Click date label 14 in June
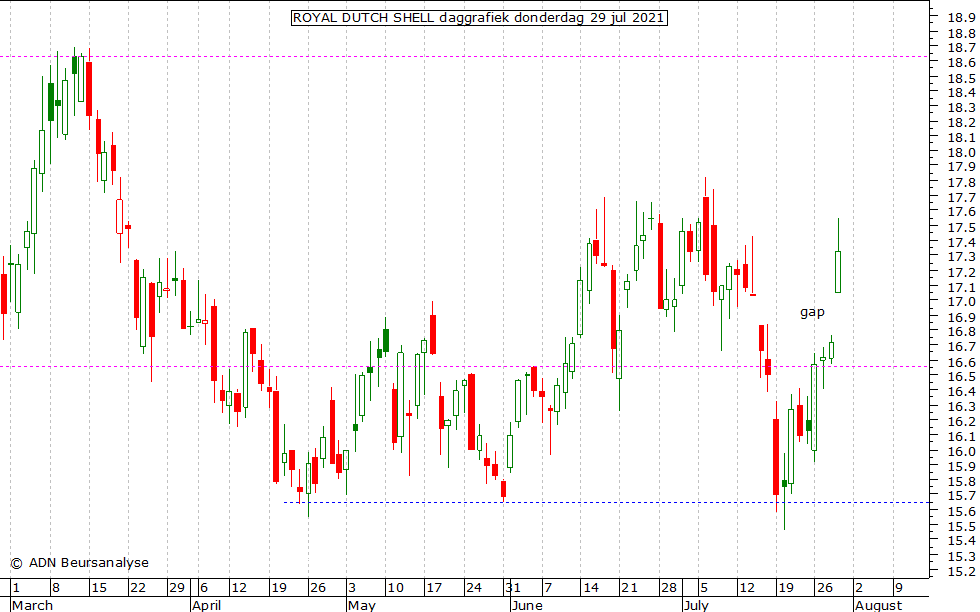 (591, 588)
